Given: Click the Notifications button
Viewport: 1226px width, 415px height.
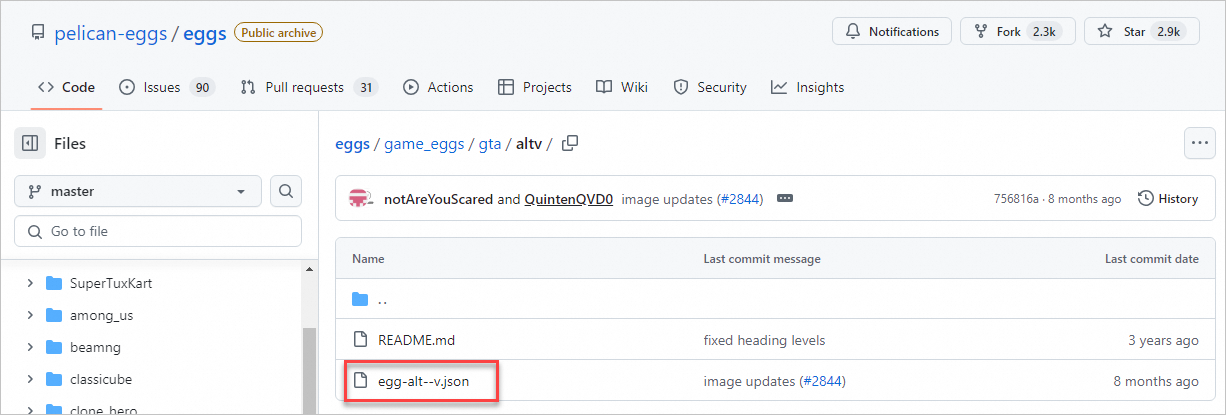Looking at the screenshot, I should (891, 31).
